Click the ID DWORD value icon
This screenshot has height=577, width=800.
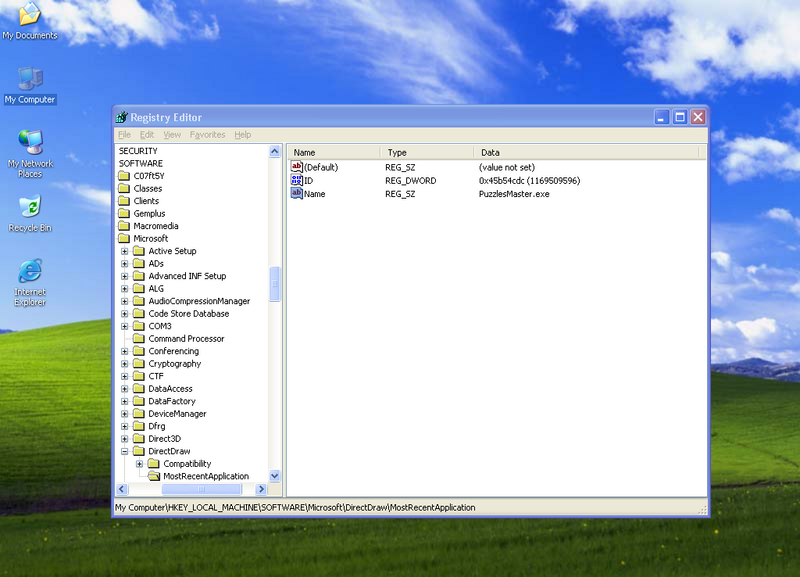(296, 180)
